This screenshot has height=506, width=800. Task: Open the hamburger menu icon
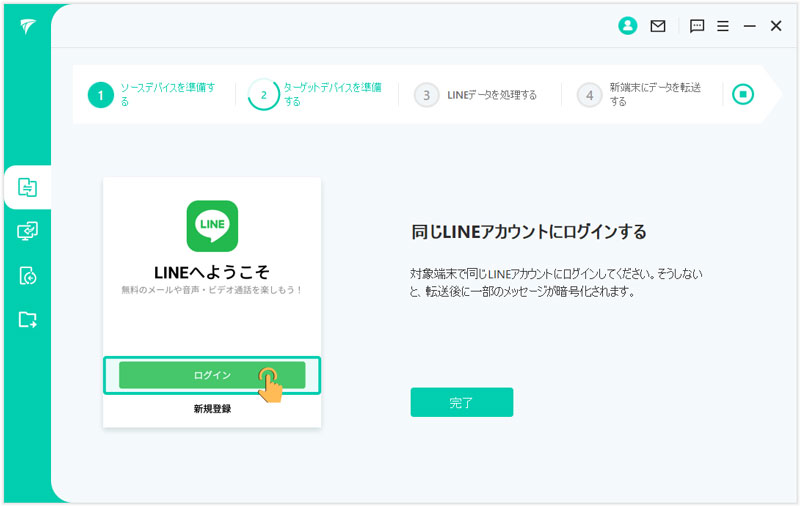click(722, 26)
